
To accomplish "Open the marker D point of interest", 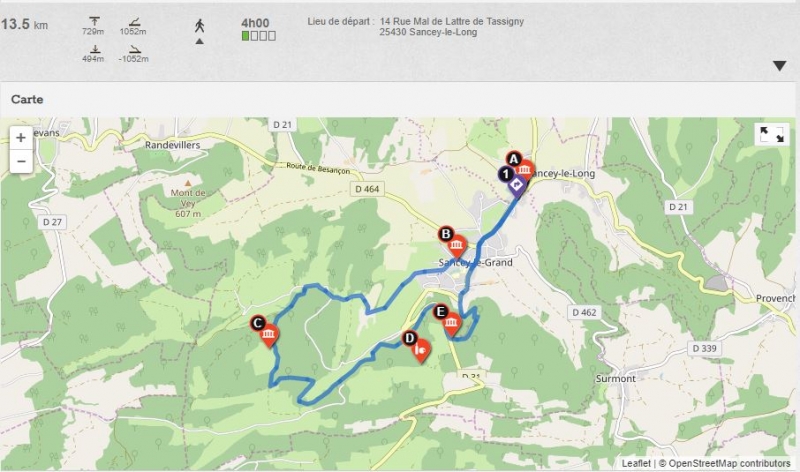I will point(417,347).
